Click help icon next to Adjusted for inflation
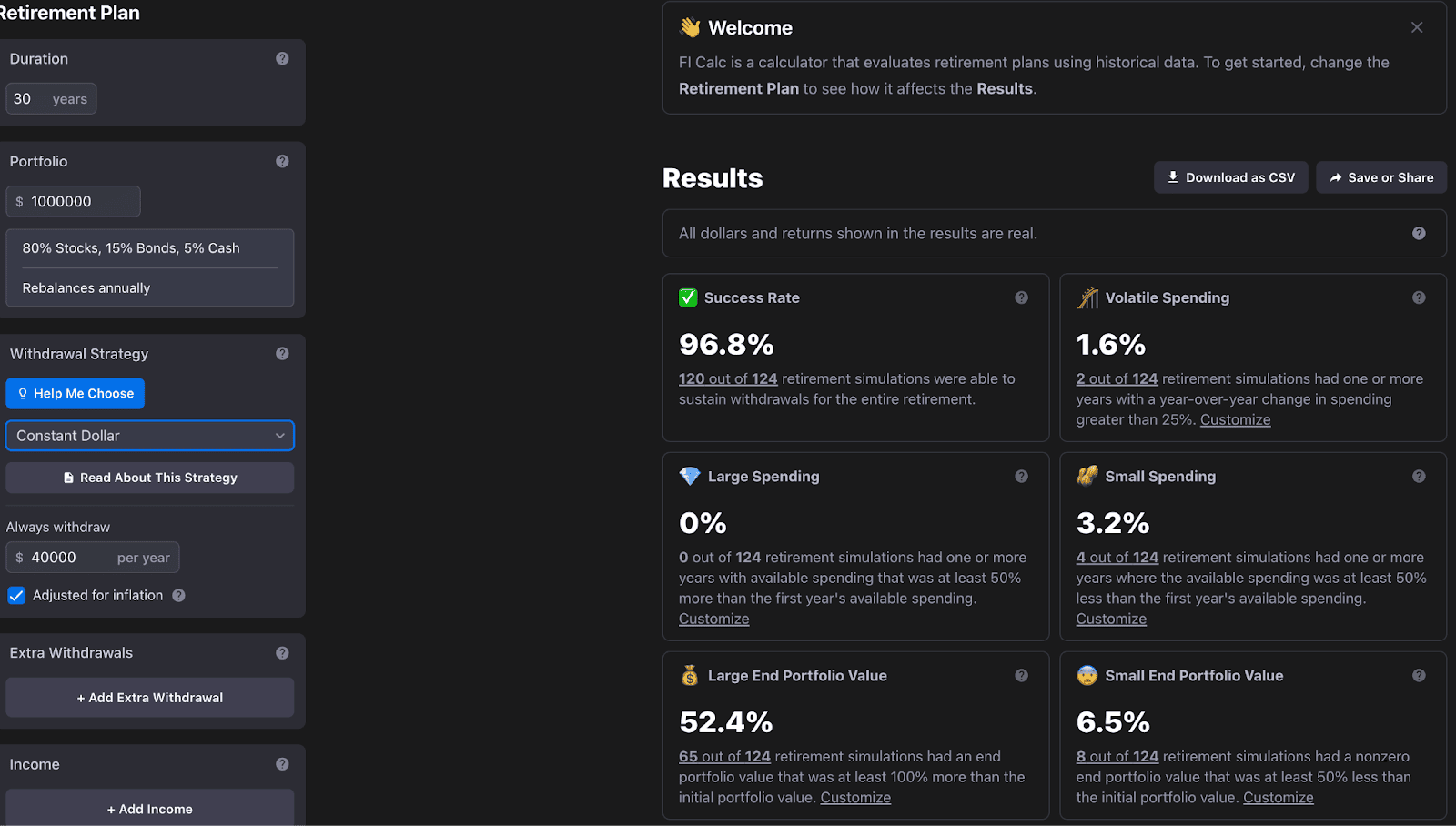 coord(178,596)
